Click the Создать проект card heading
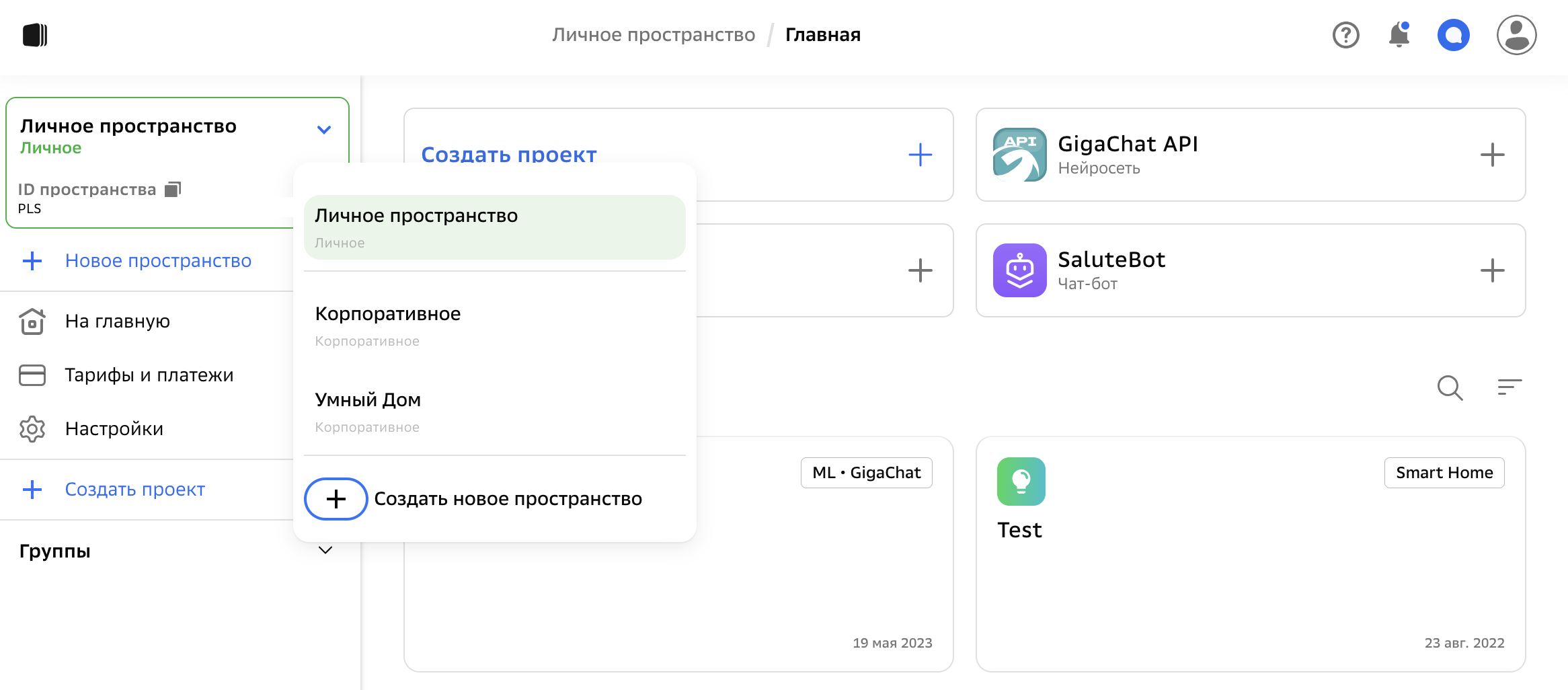This screenshot has width=1568, height=690. [509, 155]
